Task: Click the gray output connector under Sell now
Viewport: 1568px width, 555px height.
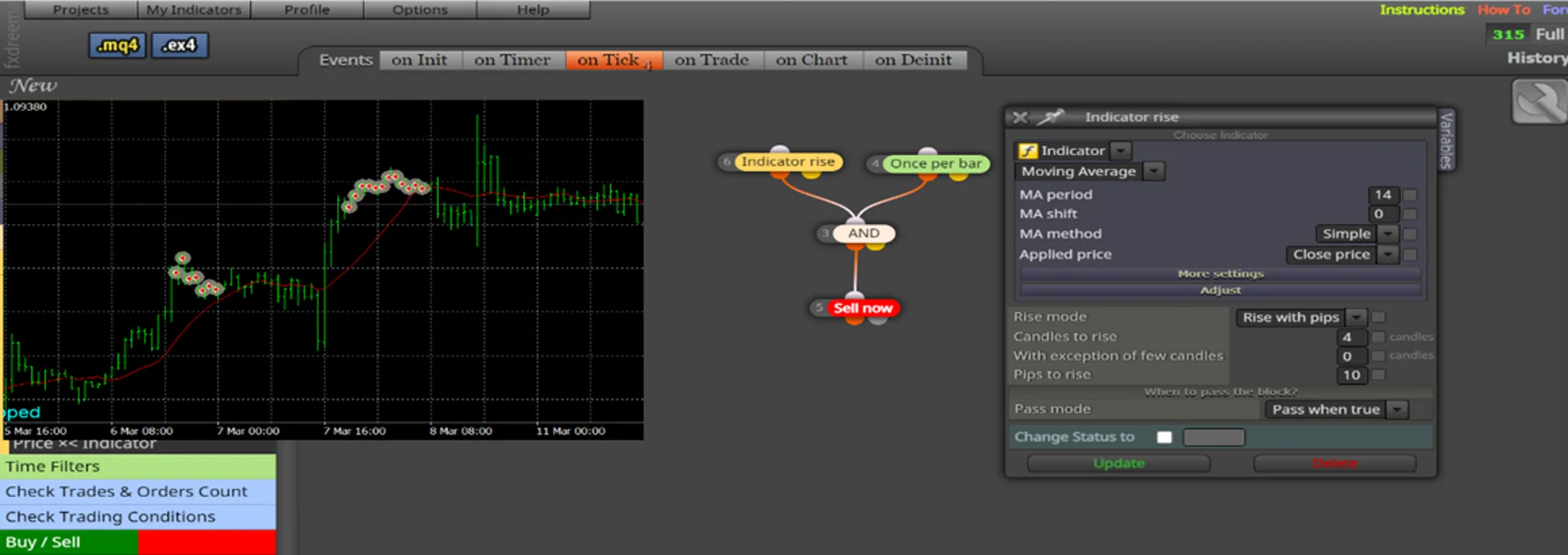Action: [x=877, y=321]
